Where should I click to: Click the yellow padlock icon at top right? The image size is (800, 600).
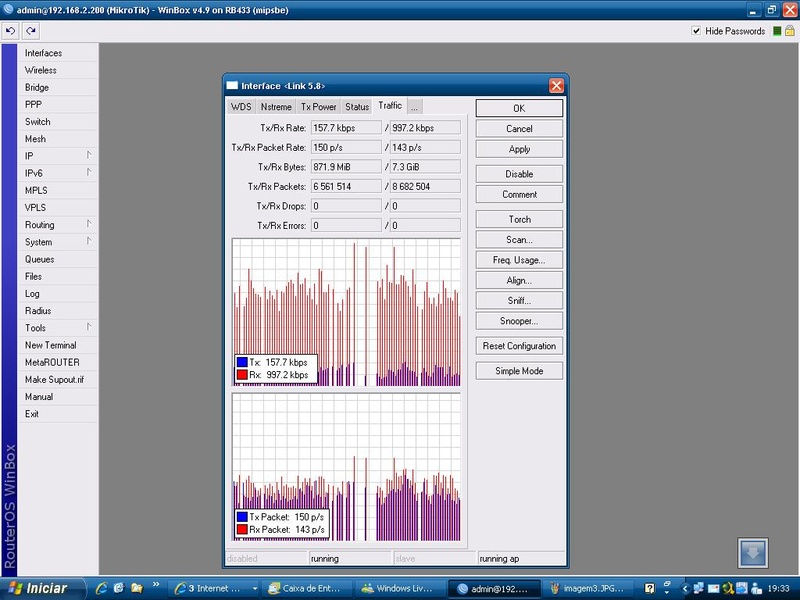pyautogui.click(x=790, y=31)
